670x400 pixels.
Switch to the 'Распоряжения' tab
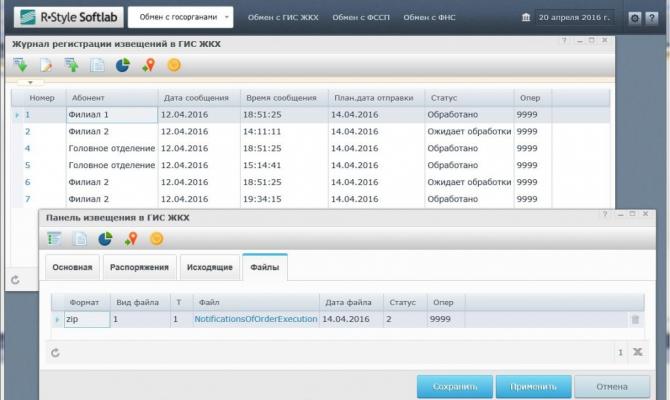pos(139,267)
